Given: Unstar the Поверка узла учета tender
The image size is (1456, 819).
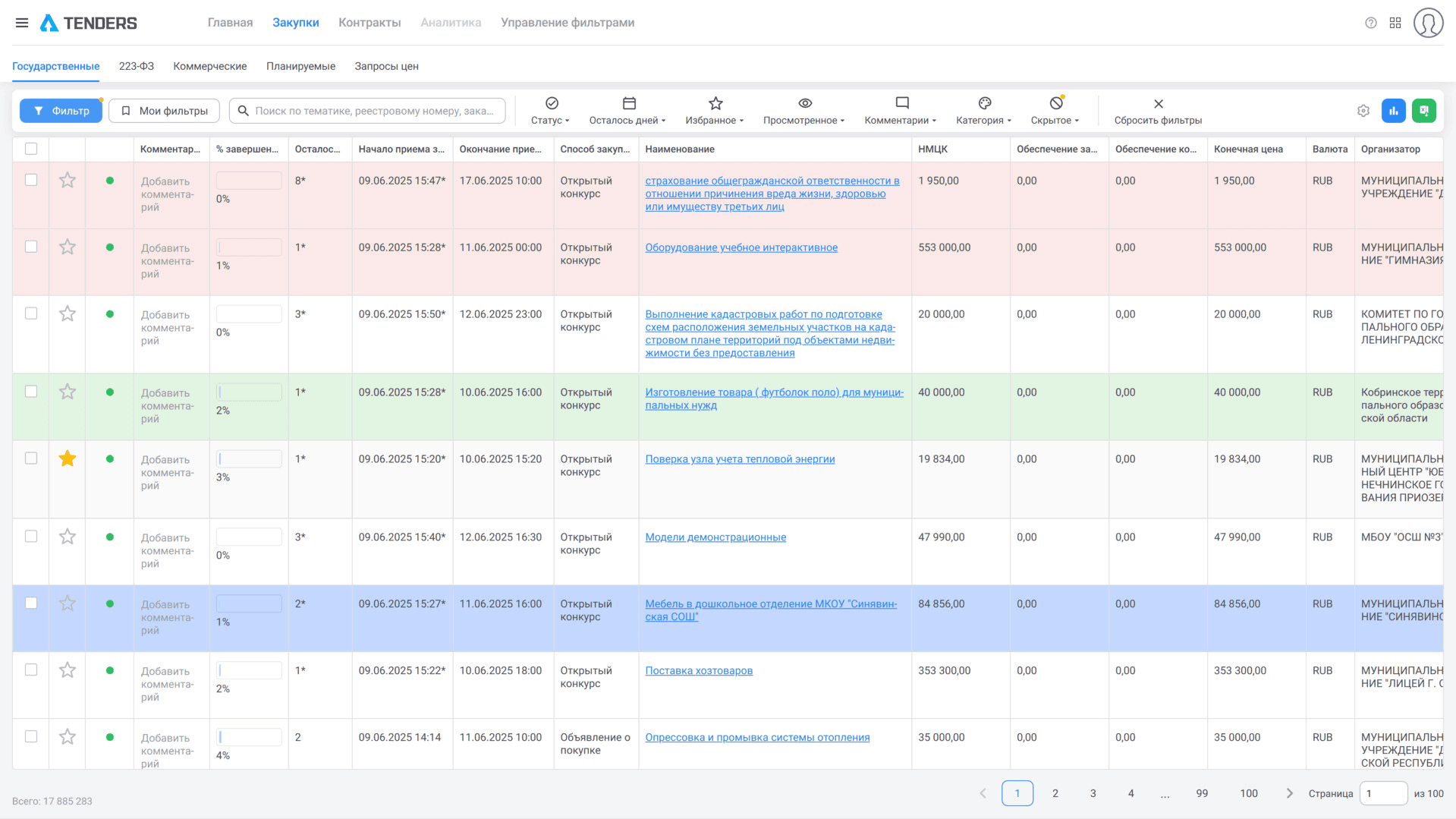Looking at the screenshot, I should tap(68, 459).
